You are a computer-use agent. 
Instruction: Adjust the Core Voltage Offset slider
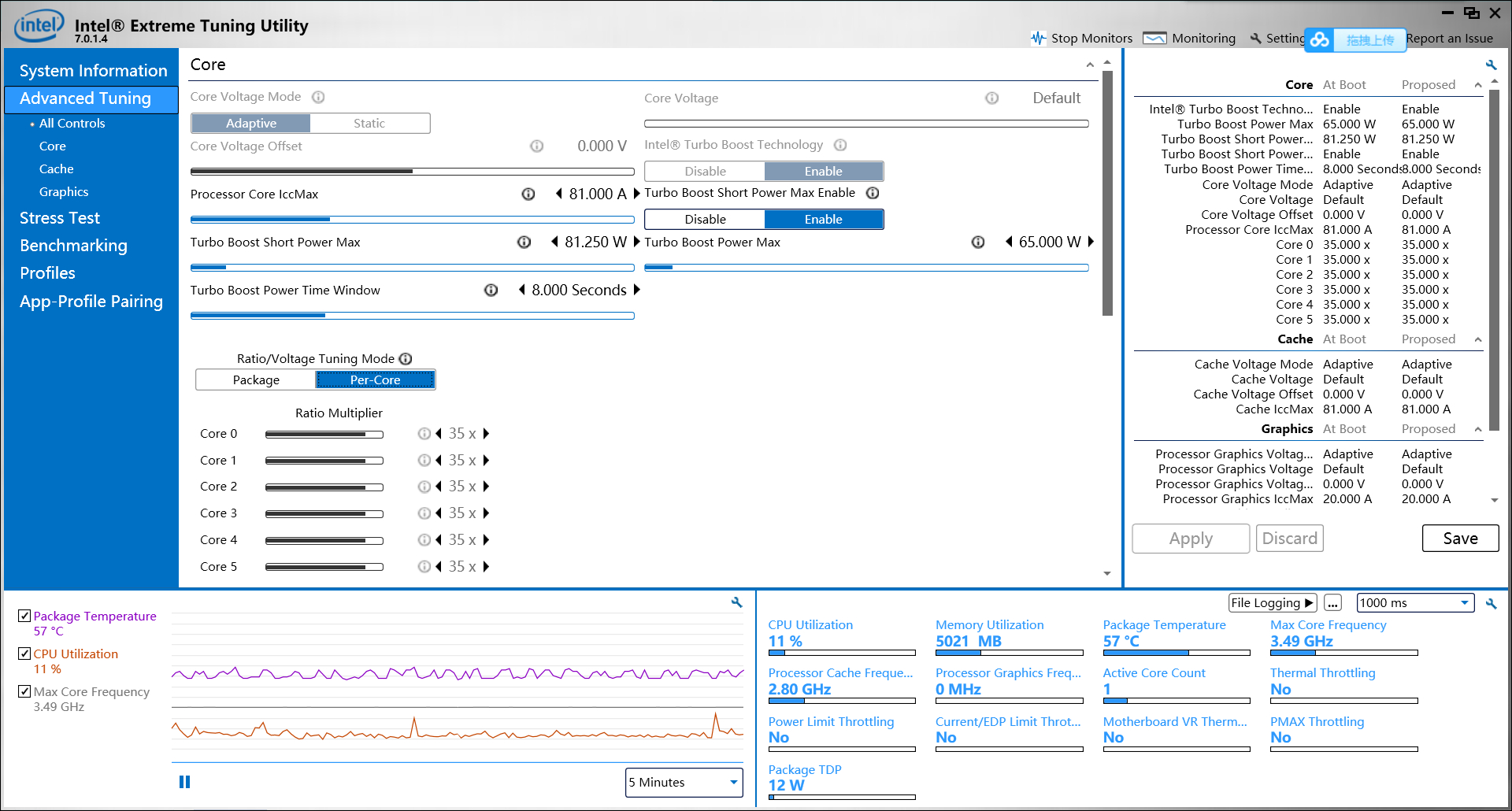pyautogui.click(x=412, y=171)
